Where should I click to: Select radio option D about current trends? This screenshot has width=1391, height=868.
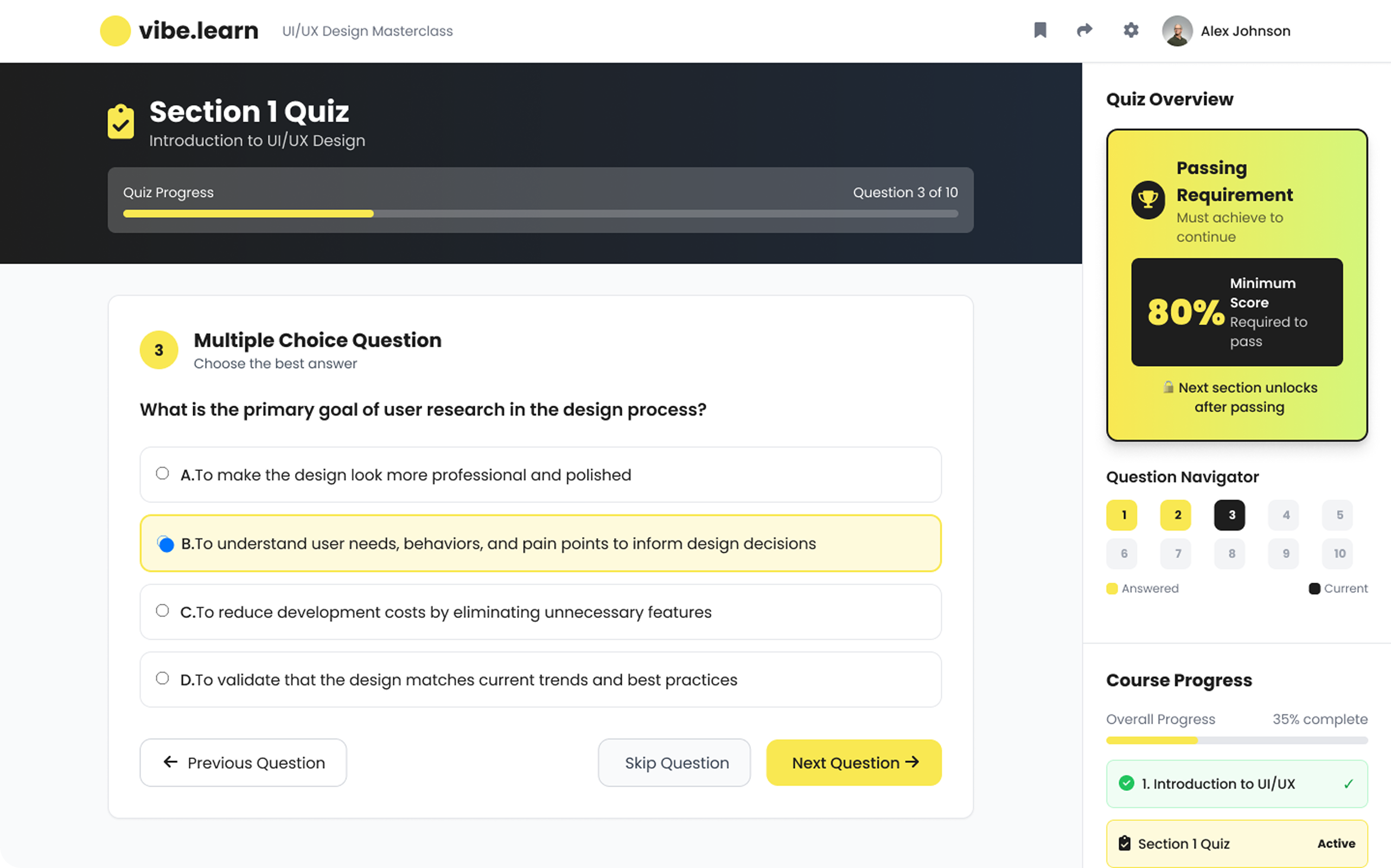[162, 679]
